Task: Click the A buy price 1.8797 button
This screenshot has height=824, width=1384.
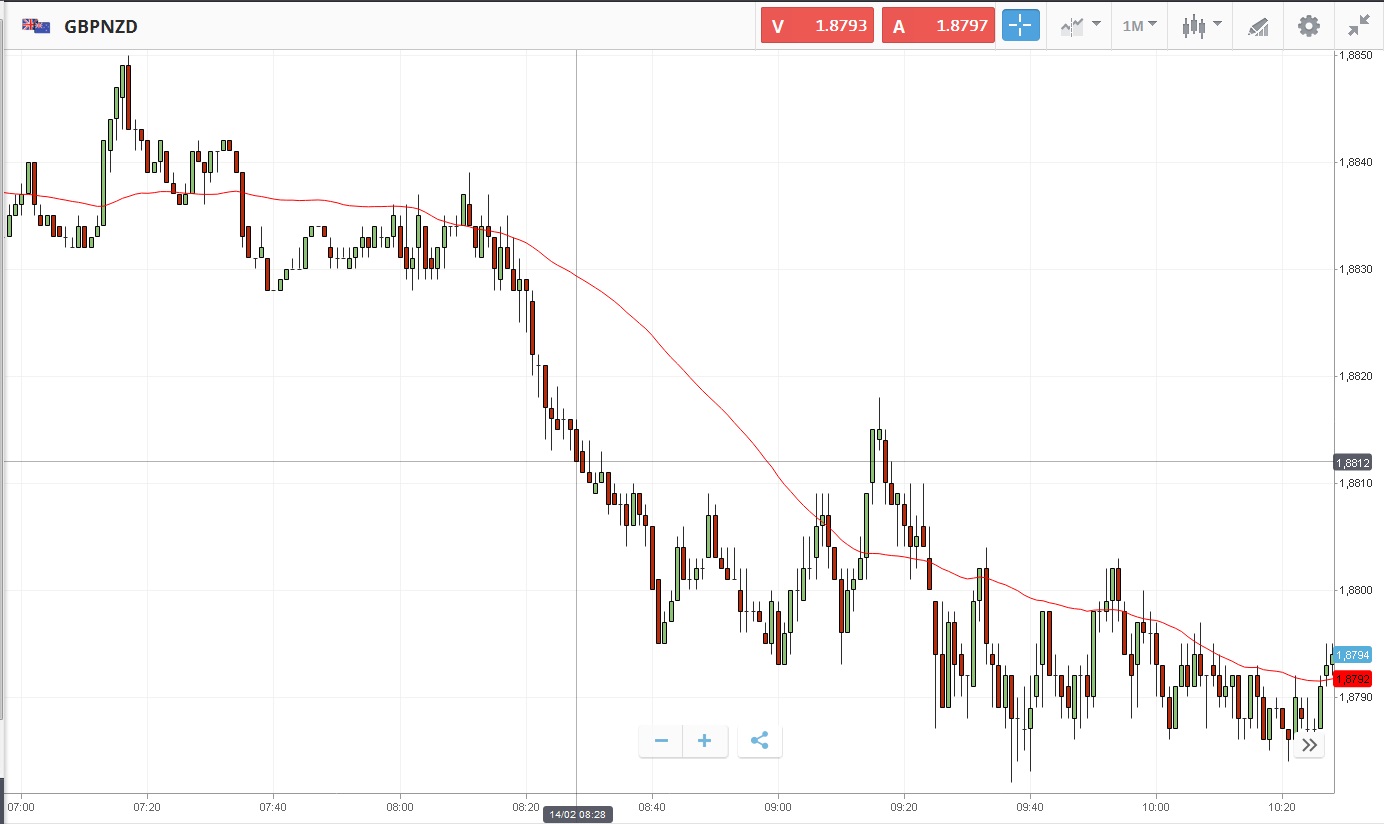Action: click(x=938, y=26)
